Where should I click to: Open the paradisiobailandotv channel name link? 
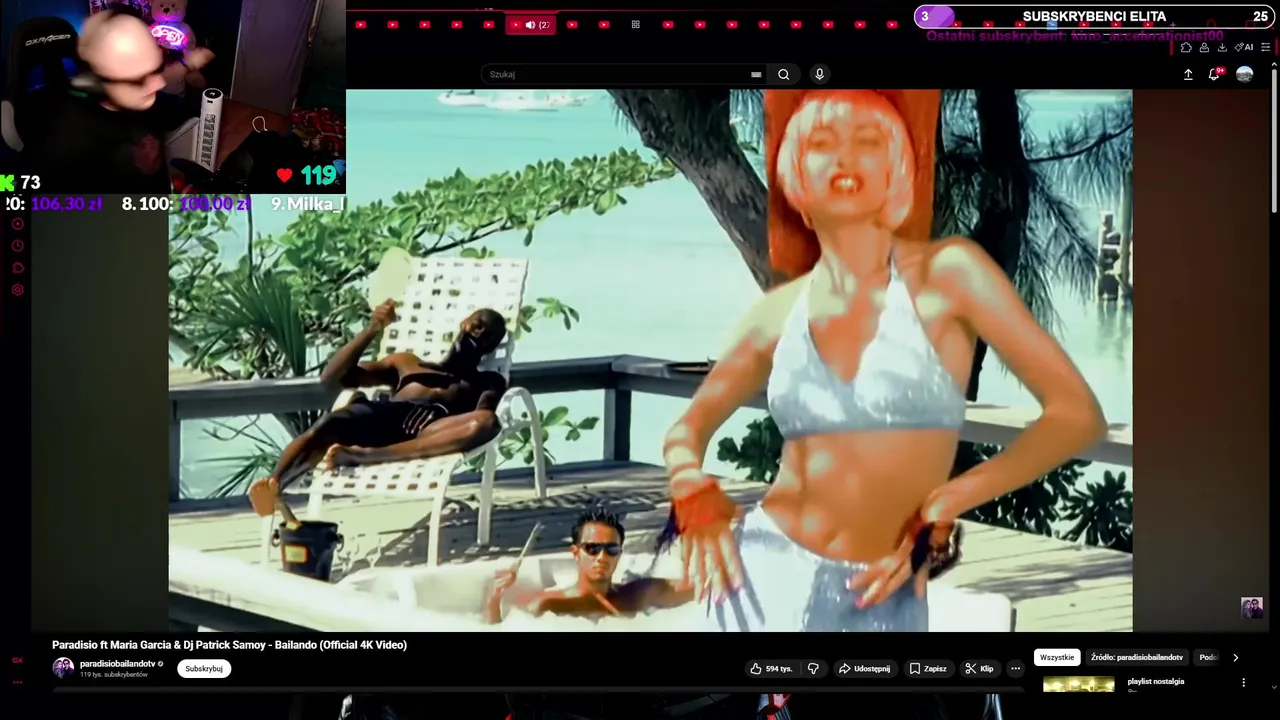(x=117, y=664)
